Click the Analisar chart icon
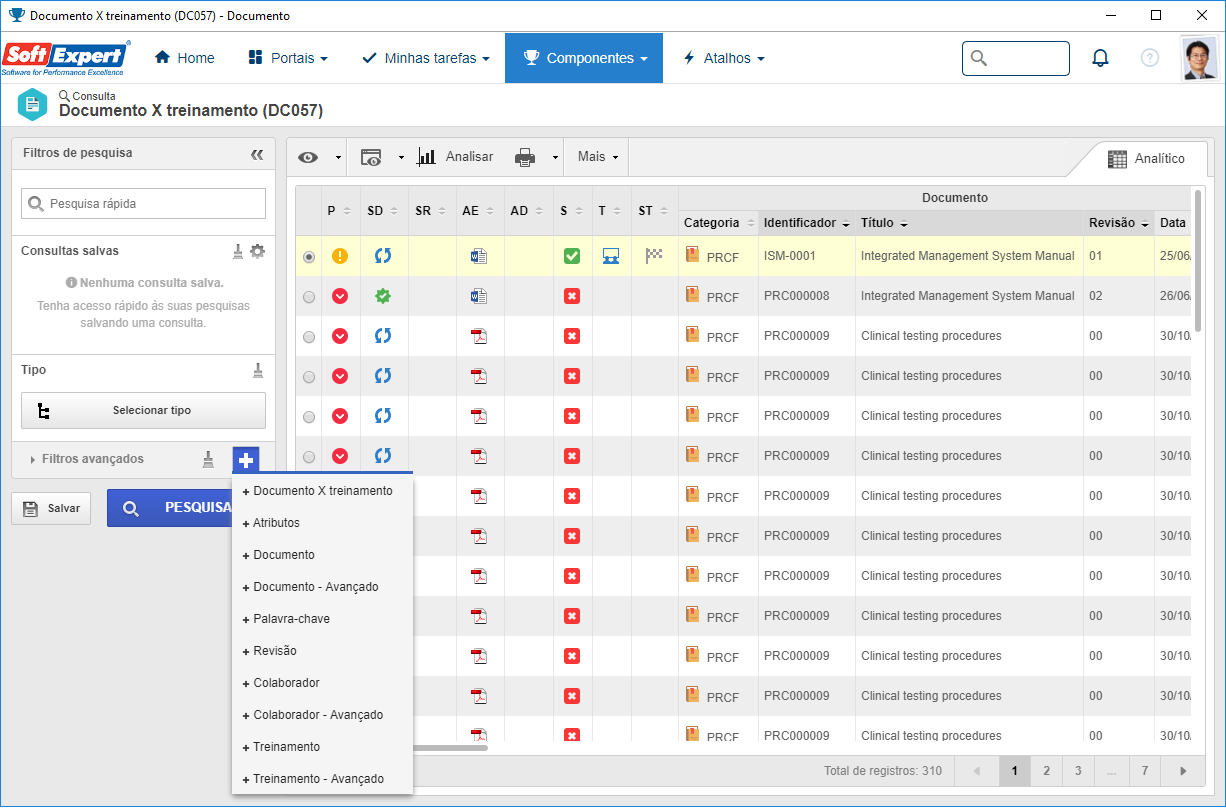This screenshot has height=809, width=1226. tap(426, 157)
